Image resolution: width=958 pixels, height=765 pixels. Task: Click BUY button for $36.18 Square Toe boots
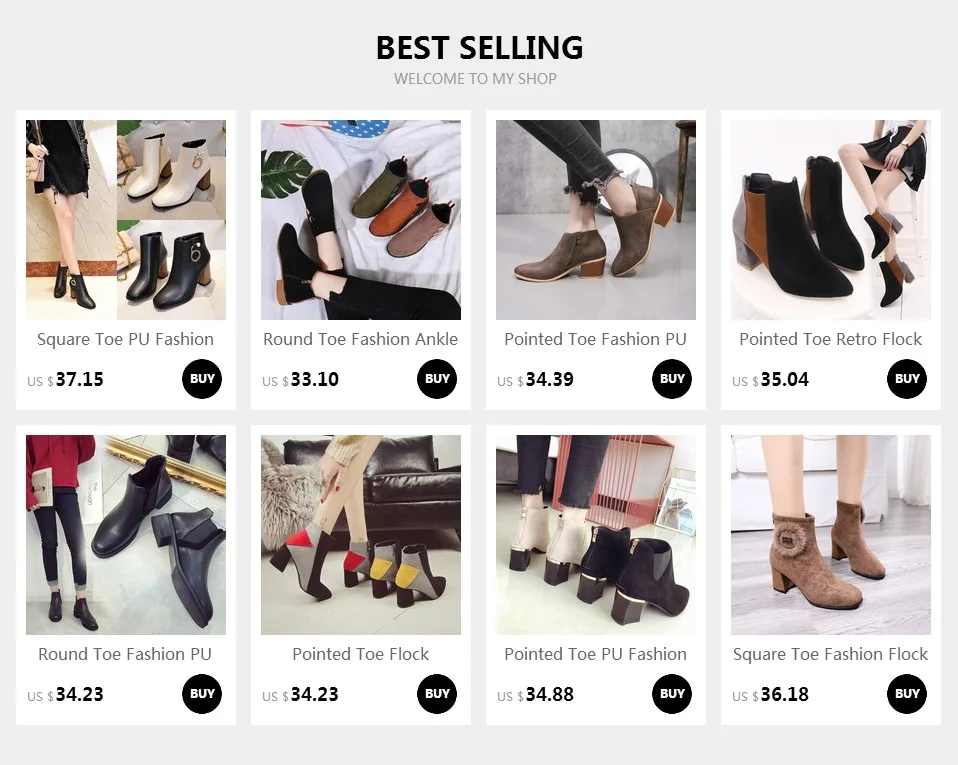pyautogui.click(x=907, y=694)
